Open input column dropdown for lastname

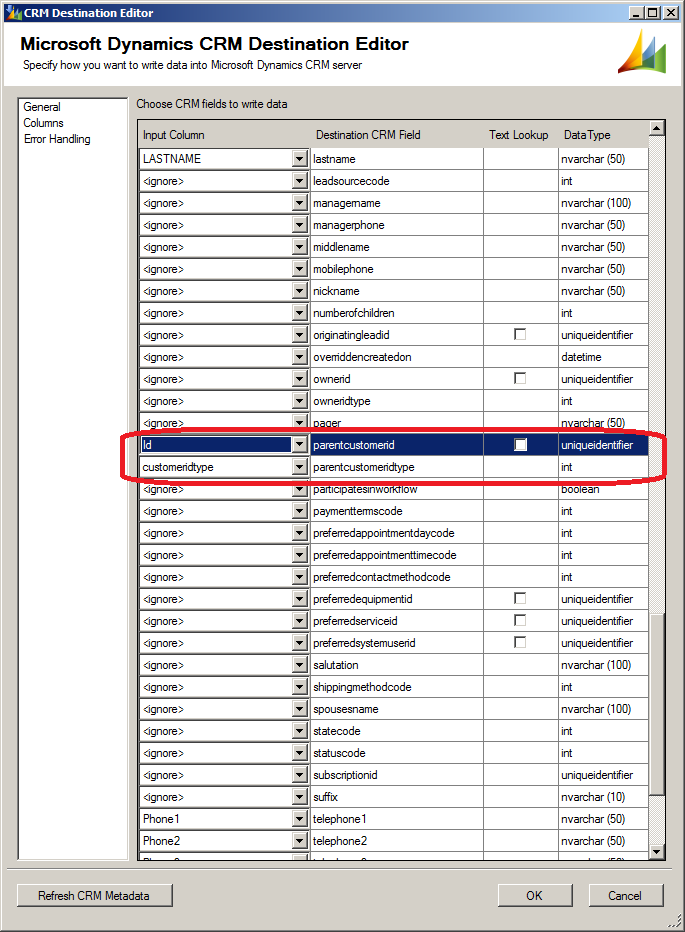tap(300, 159)
